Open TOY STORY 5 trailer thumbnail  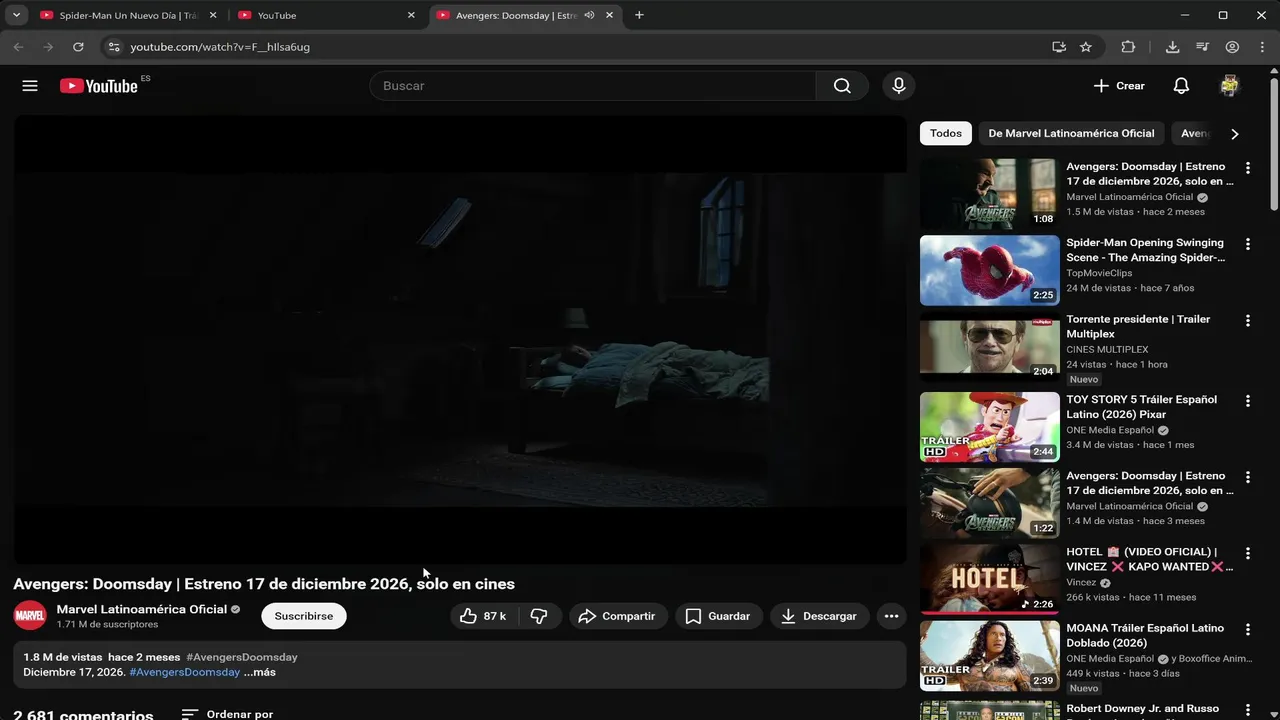tap(989, 427)
